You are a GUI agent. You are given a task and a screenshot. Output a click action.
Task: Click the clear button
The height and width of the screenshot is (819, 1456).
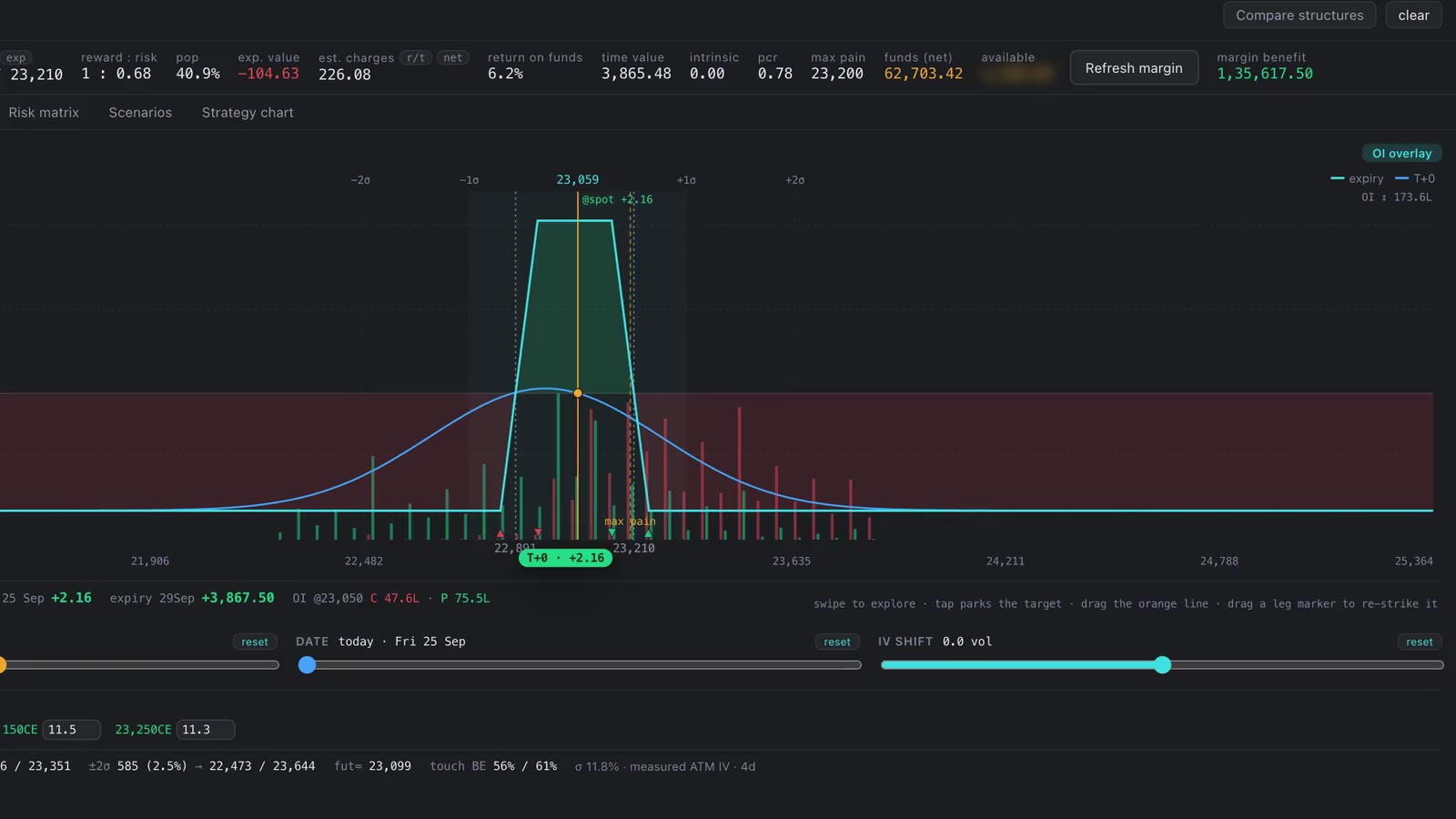pyautogui.click(x=1413, y=15)
